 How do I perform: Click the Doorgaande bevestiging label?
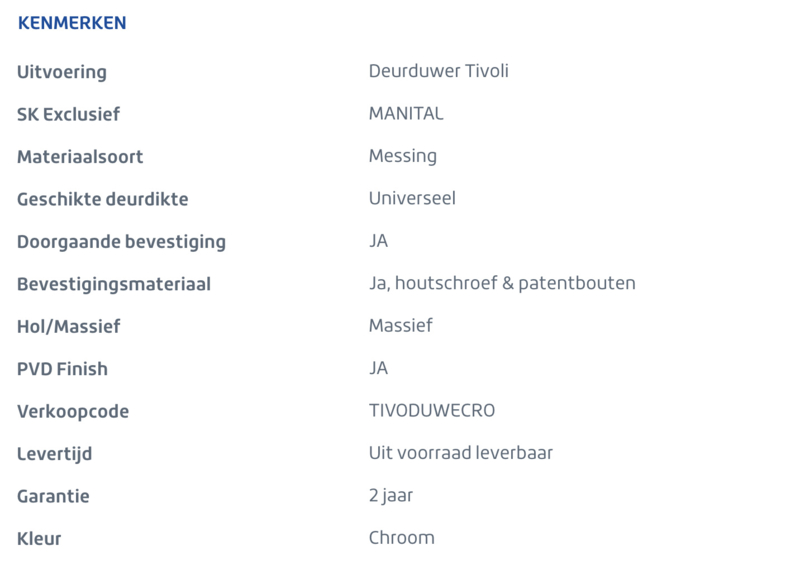(x=121, y=242)
